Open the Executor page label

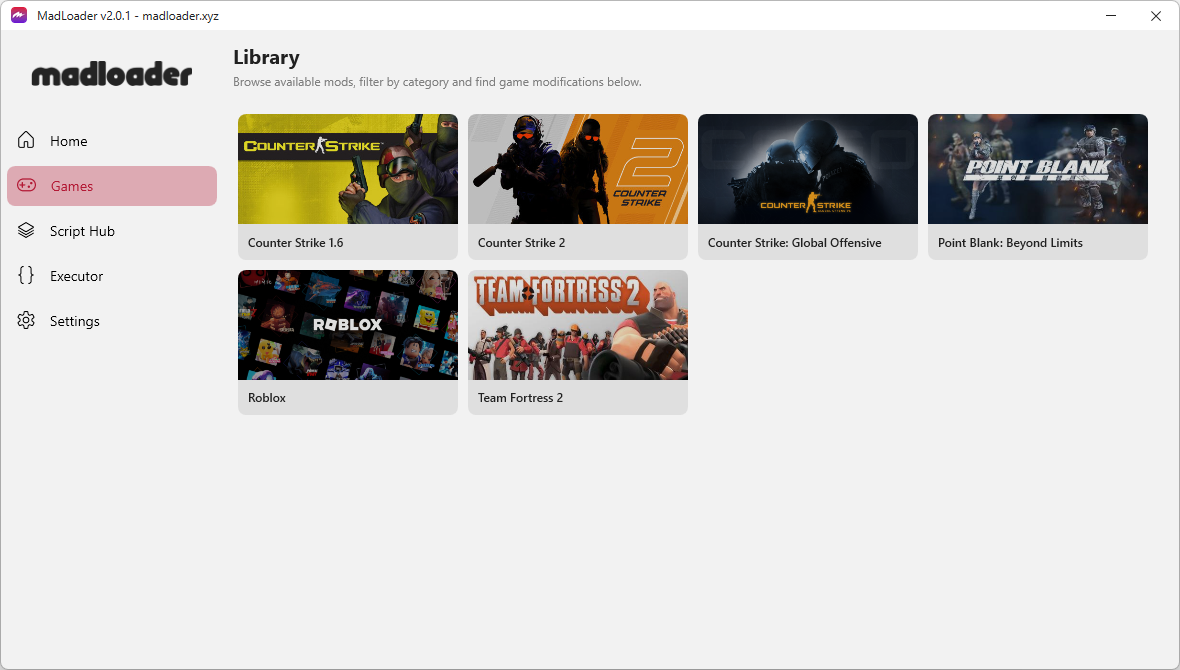(77, 276)
